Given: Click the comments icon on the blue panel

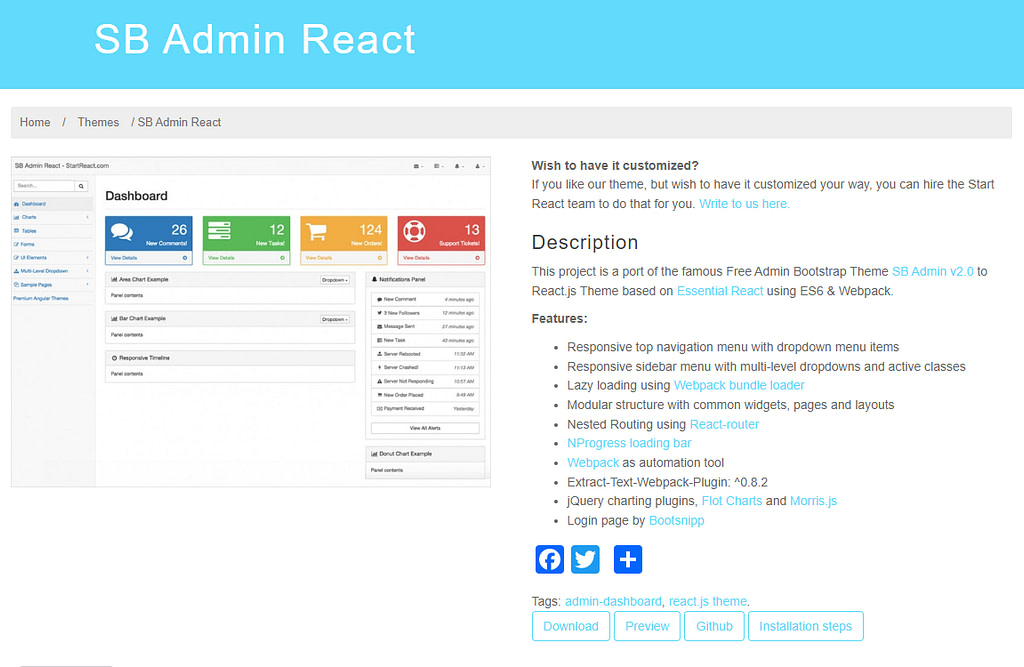Looking at the screenshot, I should point(121,231).
